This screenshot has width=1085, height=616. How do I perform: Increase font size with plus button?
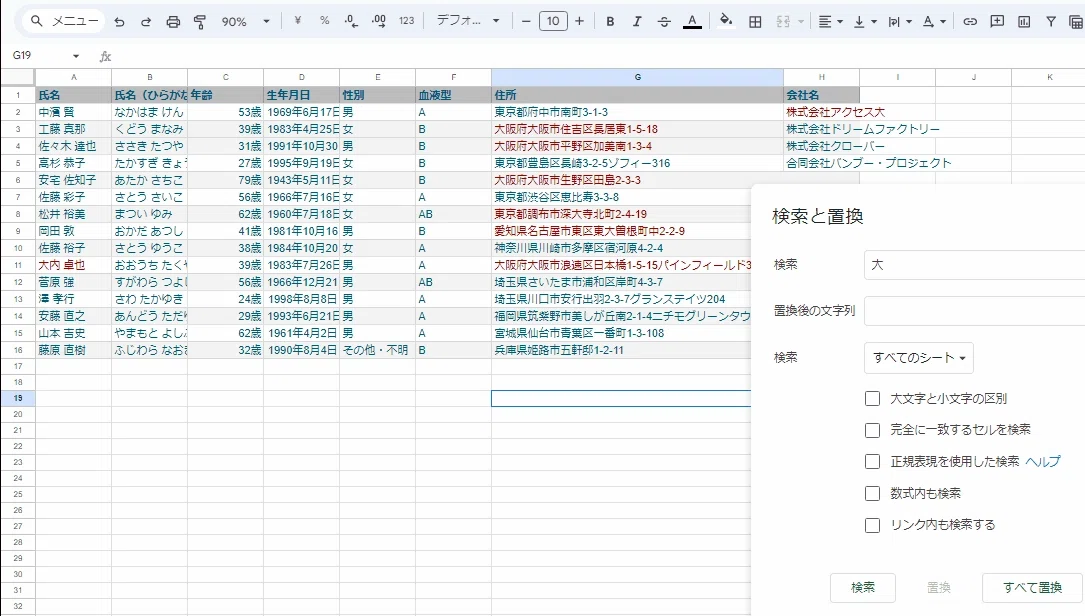[580, 21]
